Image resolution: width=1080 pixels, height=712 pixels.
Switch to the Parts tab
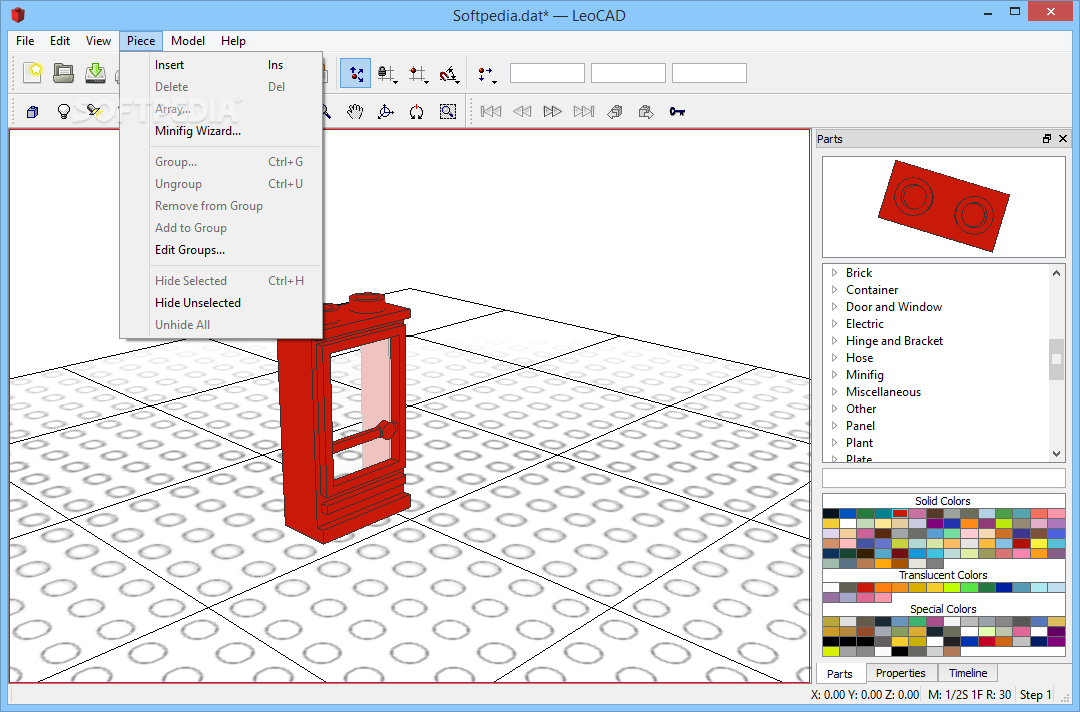point(840,673)
